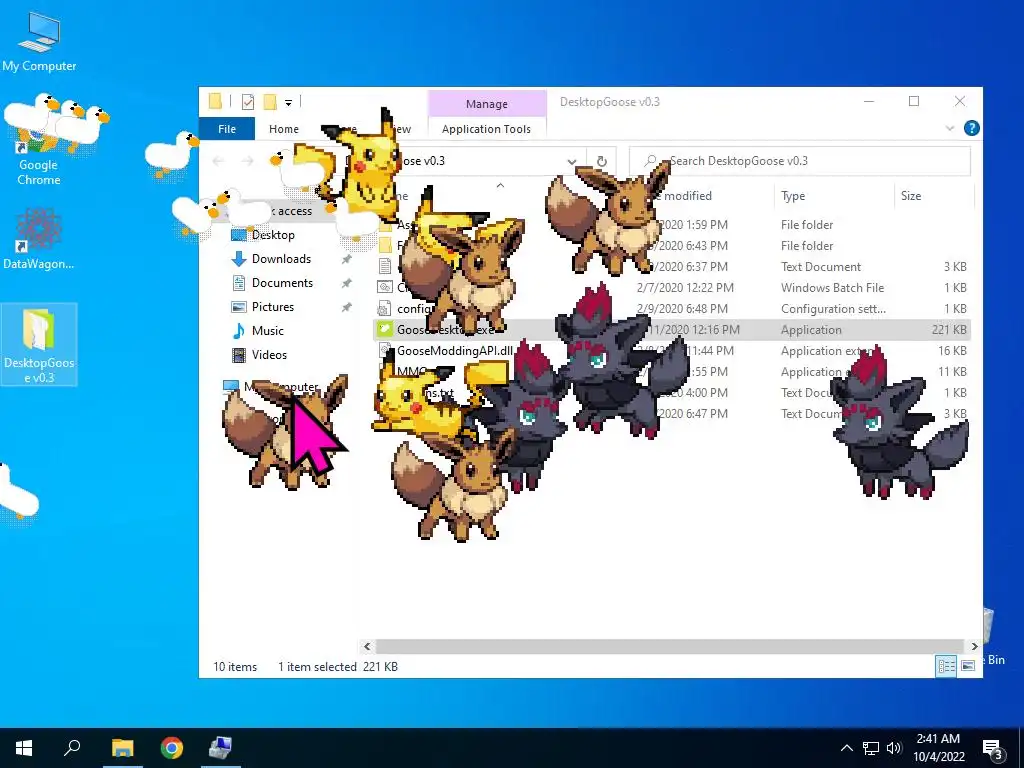The image size is (1024, 768).
Task: Open the File ribbon tab
Action: pos(227,129)
